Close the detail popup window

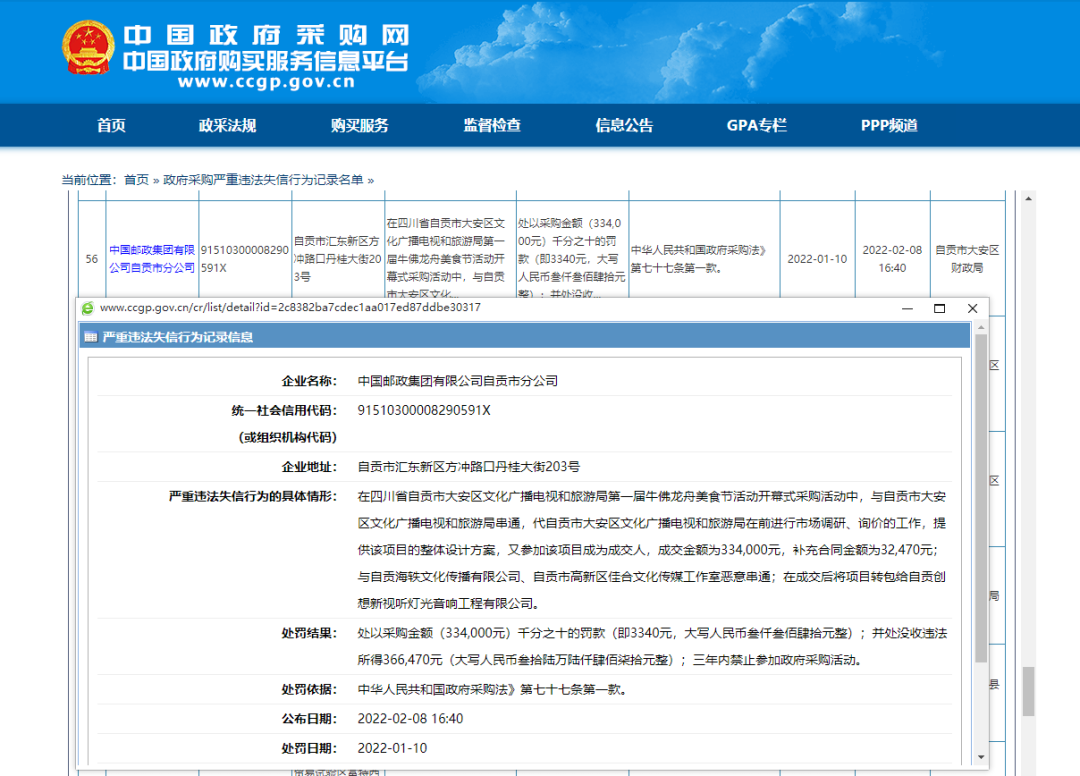tap(972, 308)
